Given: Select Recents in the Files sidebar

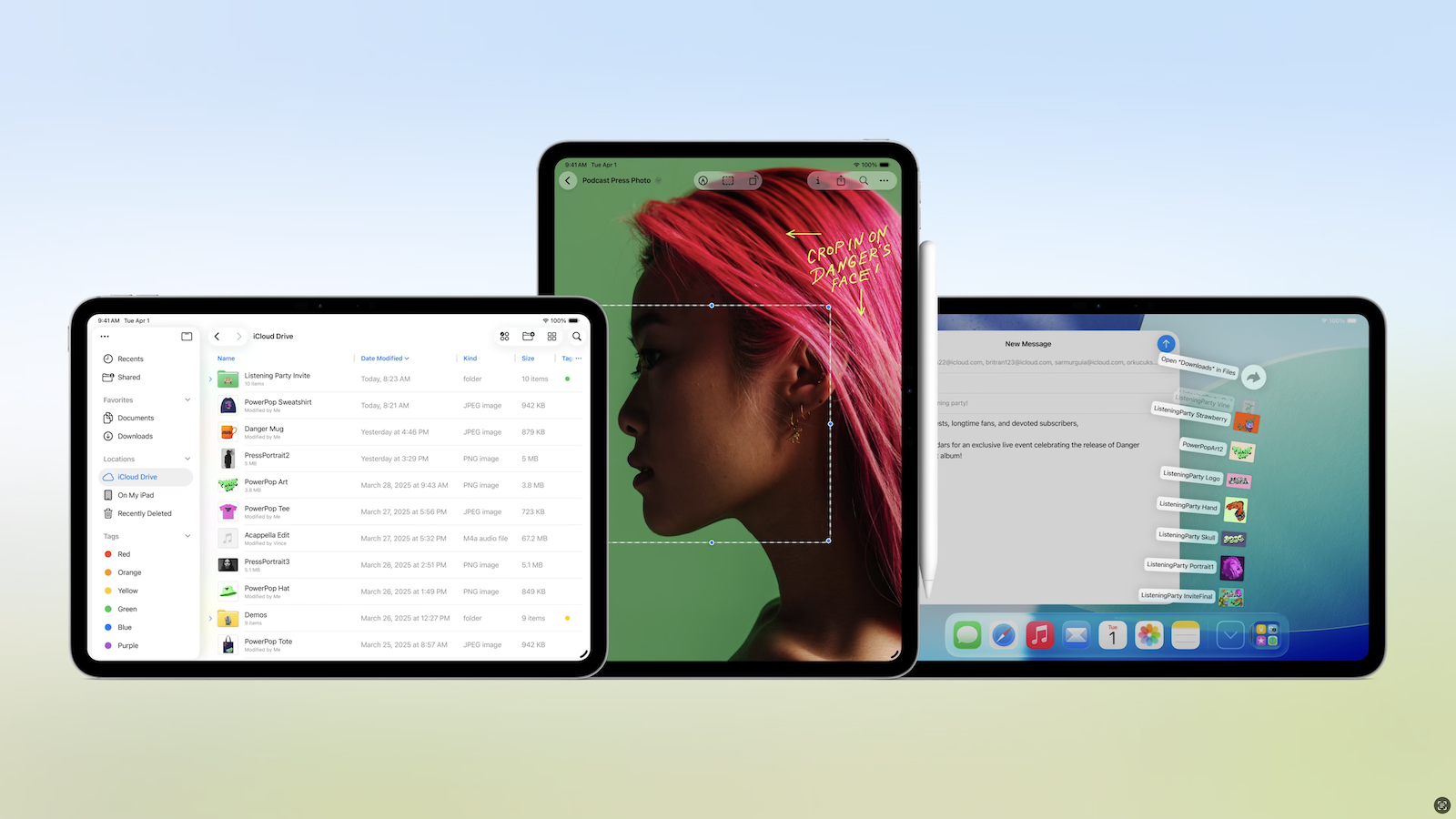Looking at the screenshot, I should [x=130, y=359].
